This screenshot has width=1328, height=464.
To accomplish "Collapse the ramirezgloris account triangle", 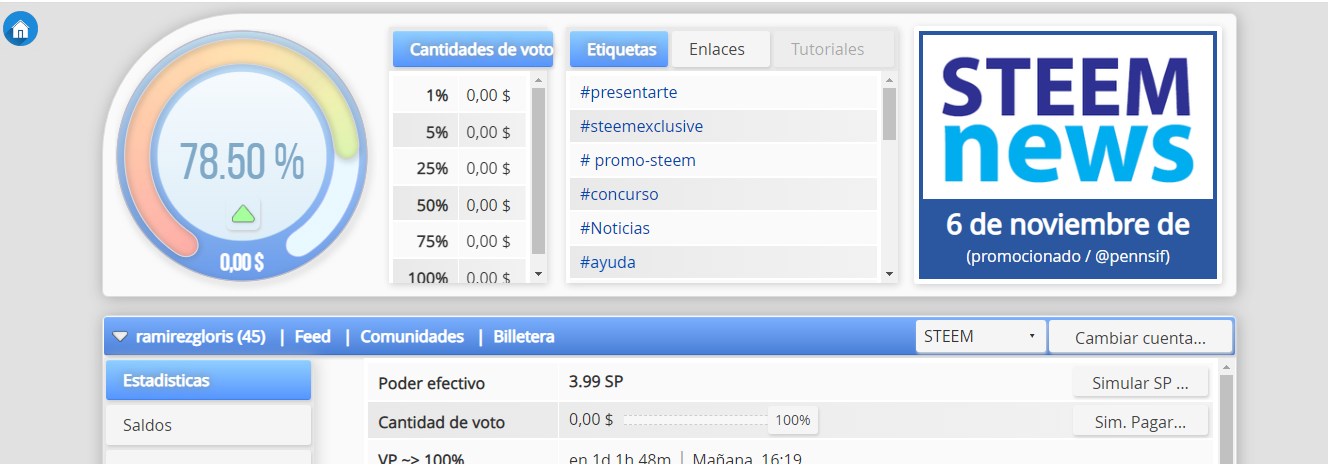I will click(x=120, y=337).
